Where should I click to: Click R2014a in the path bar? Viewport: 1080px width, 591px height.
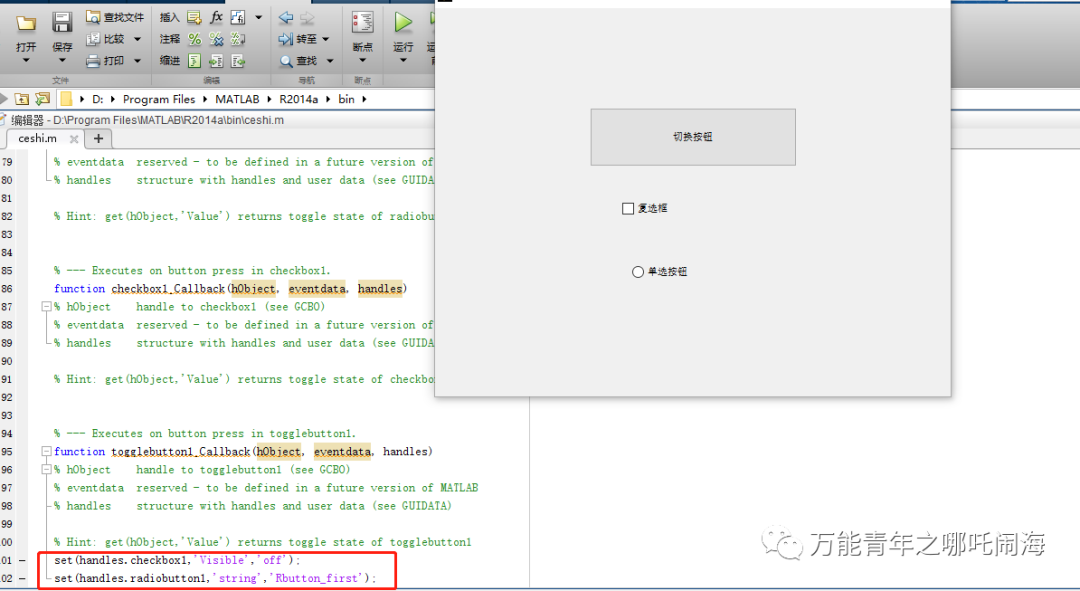(298, 99)
